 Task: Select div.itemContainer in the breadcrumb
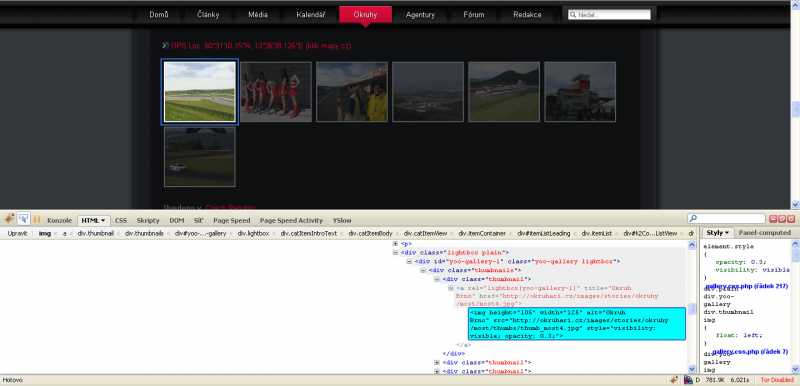click(x=482, y=233)
